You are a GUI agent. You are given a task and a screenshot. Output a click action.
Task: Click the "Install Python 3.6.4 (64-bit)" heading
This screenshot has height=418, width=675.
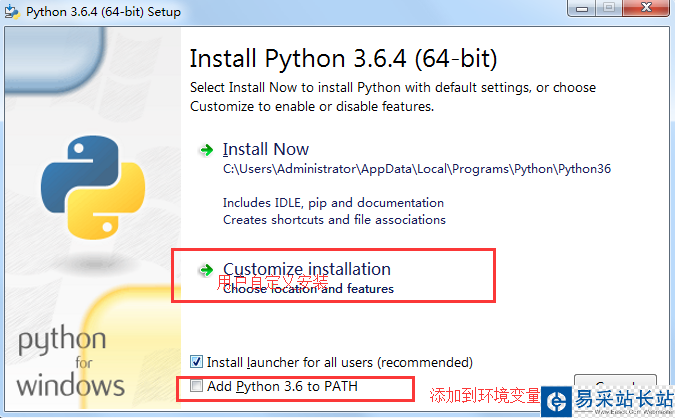coord(343,57)
